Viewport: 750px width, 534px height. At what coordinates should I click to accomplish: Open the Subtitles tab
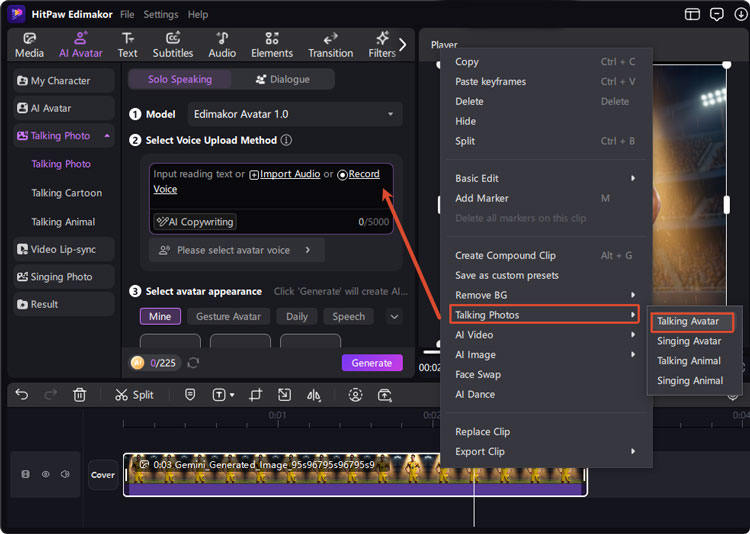click(x=173, y=45)
